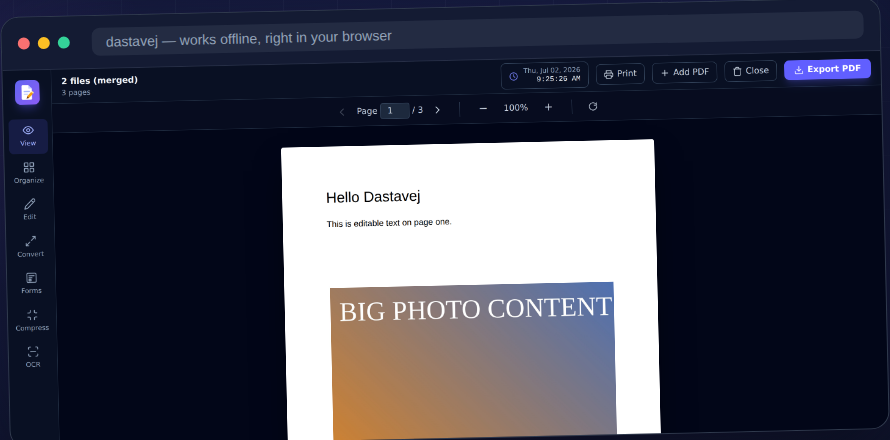
Task: Open the Forms tool
Action: click(32, 283)
